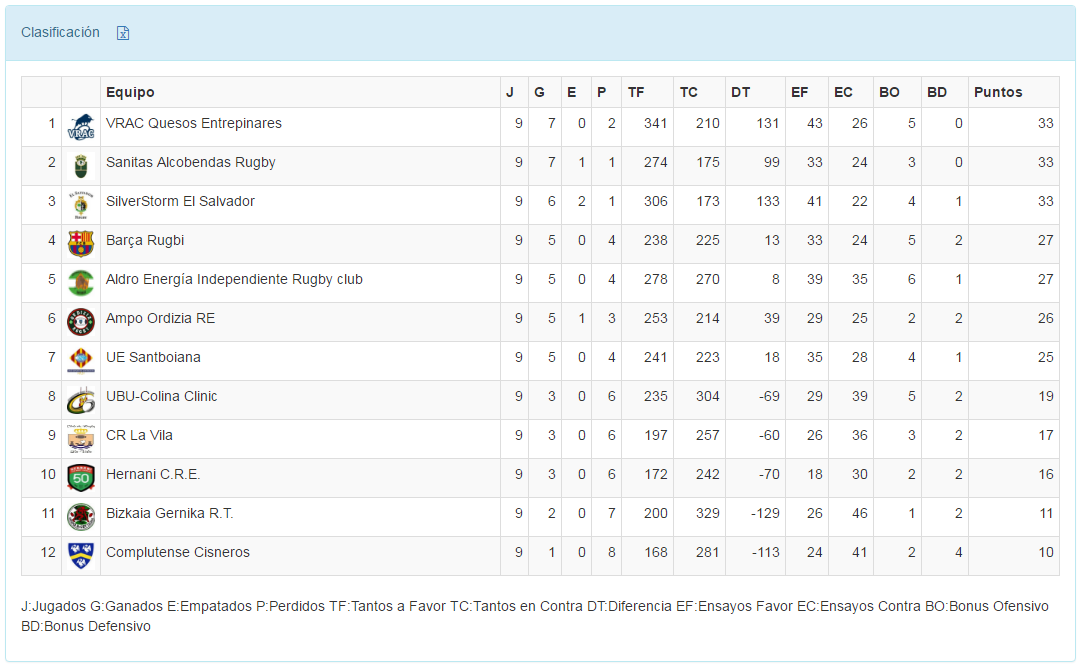
Task: Click the Ampo Ordizia RE team badge
Action: [x=81, y=322]
